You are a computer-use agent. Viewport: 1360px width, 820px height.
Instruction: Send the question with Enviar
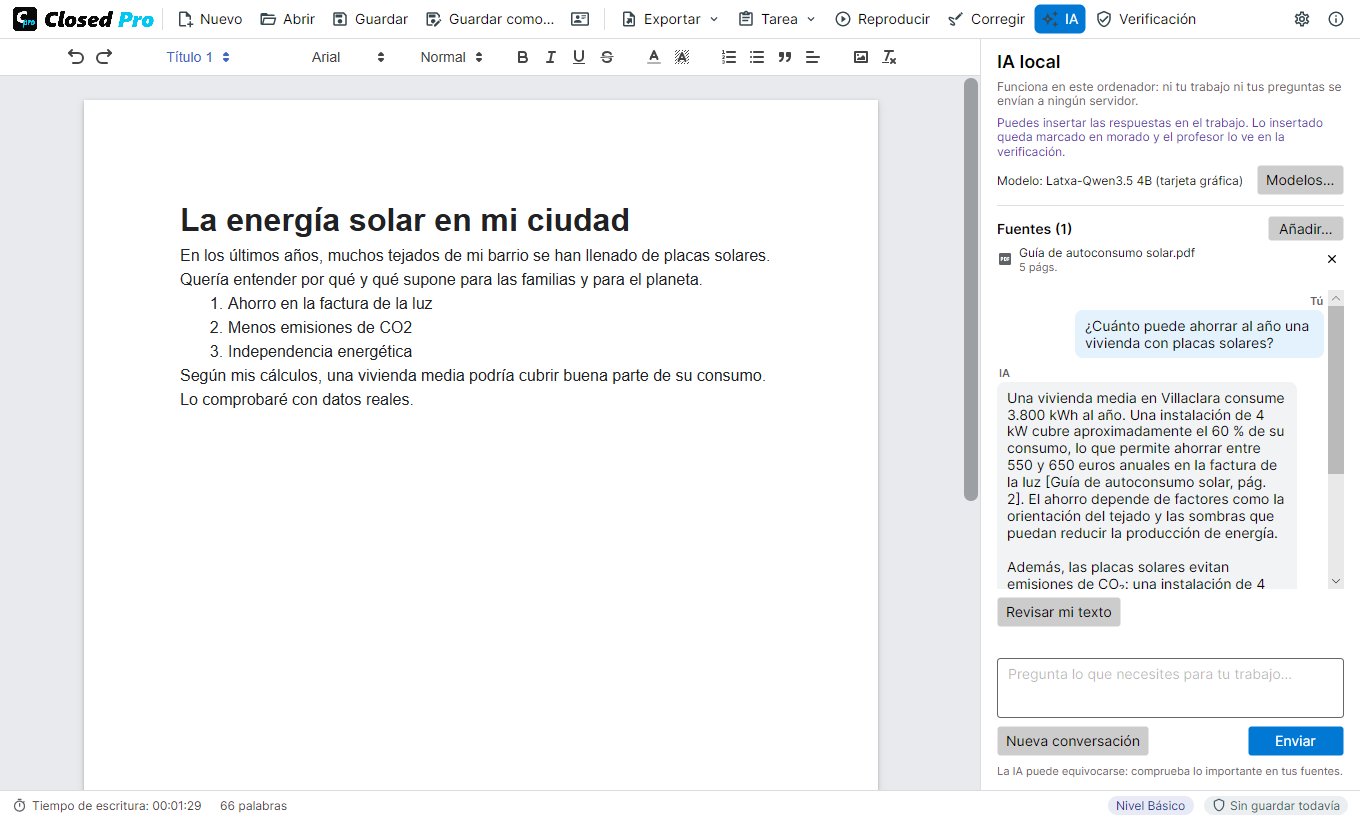[x=1295, y=741]
